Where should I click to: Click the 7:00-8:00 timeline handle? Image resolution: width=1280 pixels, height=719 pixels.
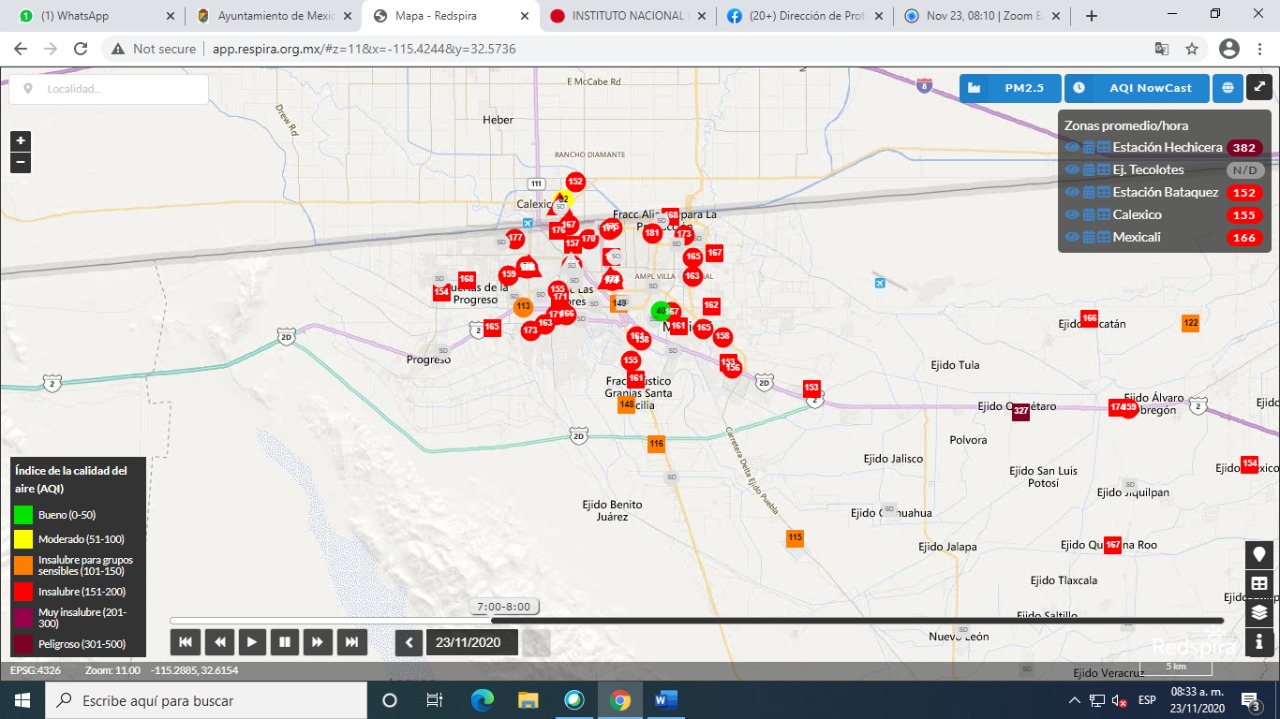tap(504, 607)
